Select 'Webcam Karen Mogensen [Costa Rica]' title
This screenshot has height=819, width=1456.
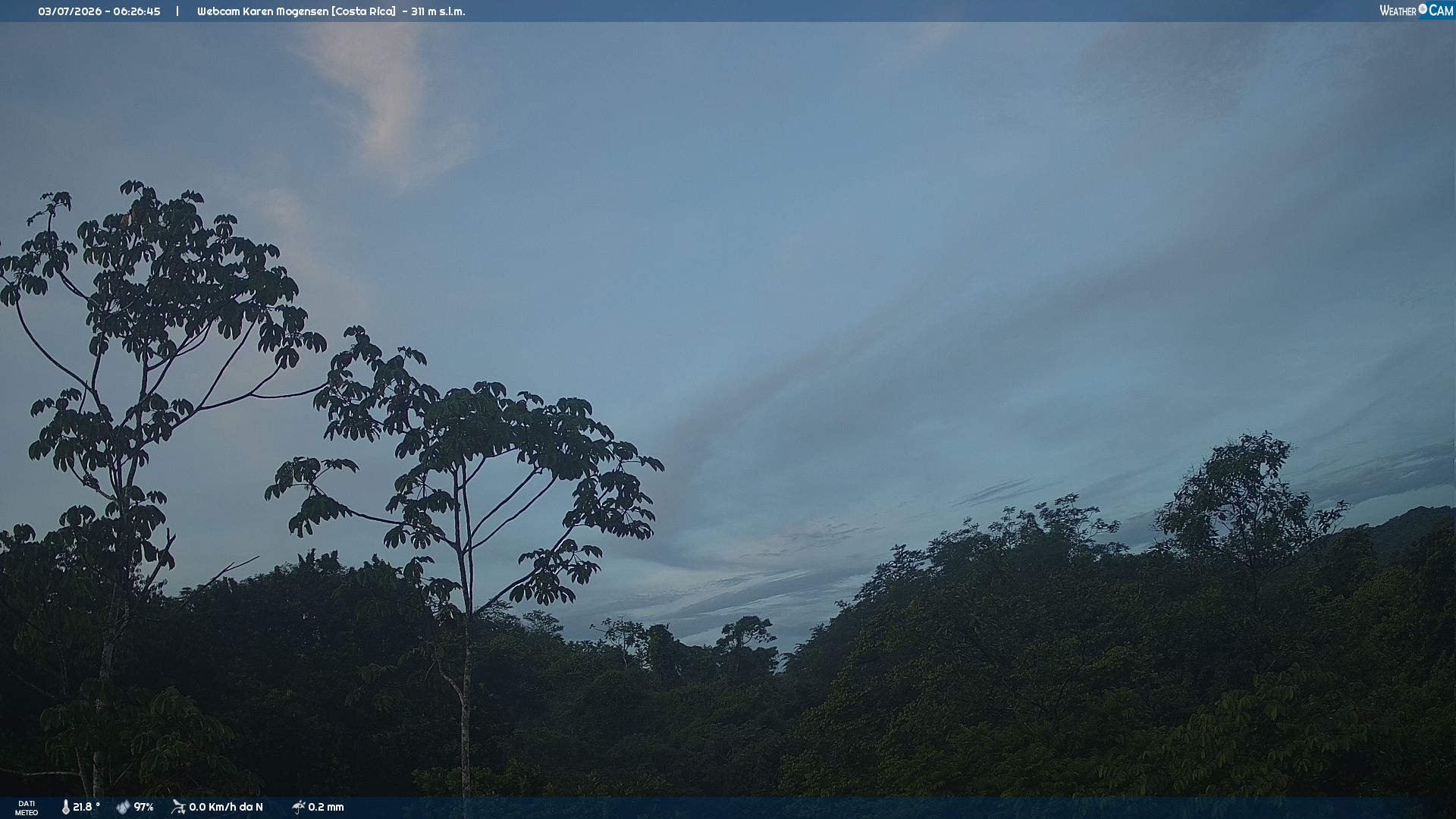coord(297,11)
